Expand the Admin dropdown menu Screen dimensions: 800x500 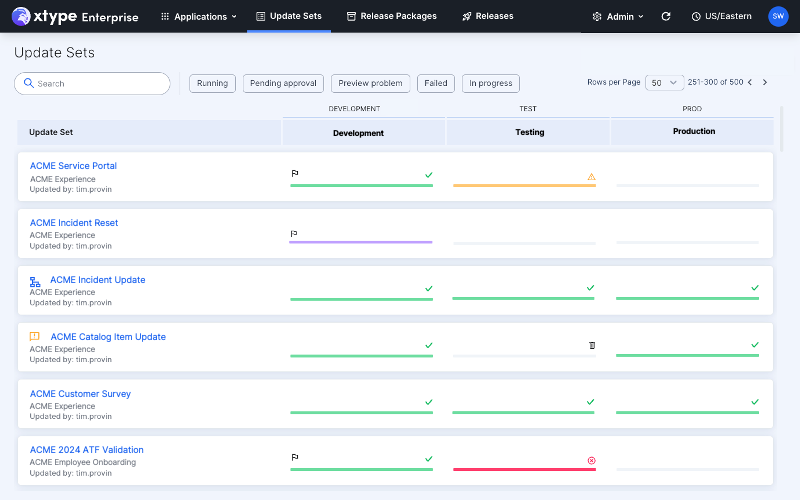pos(618,16)
